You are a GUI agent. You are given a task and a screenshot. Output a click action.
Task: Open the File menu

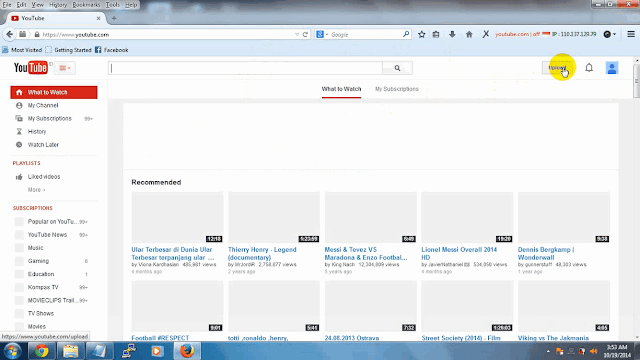[x=7, y=5]
